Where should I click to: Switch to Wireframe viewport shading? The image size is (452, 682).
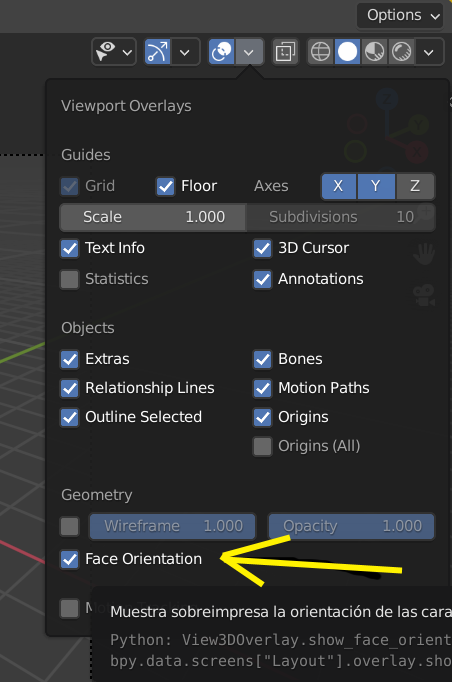[x=321, y=52]
